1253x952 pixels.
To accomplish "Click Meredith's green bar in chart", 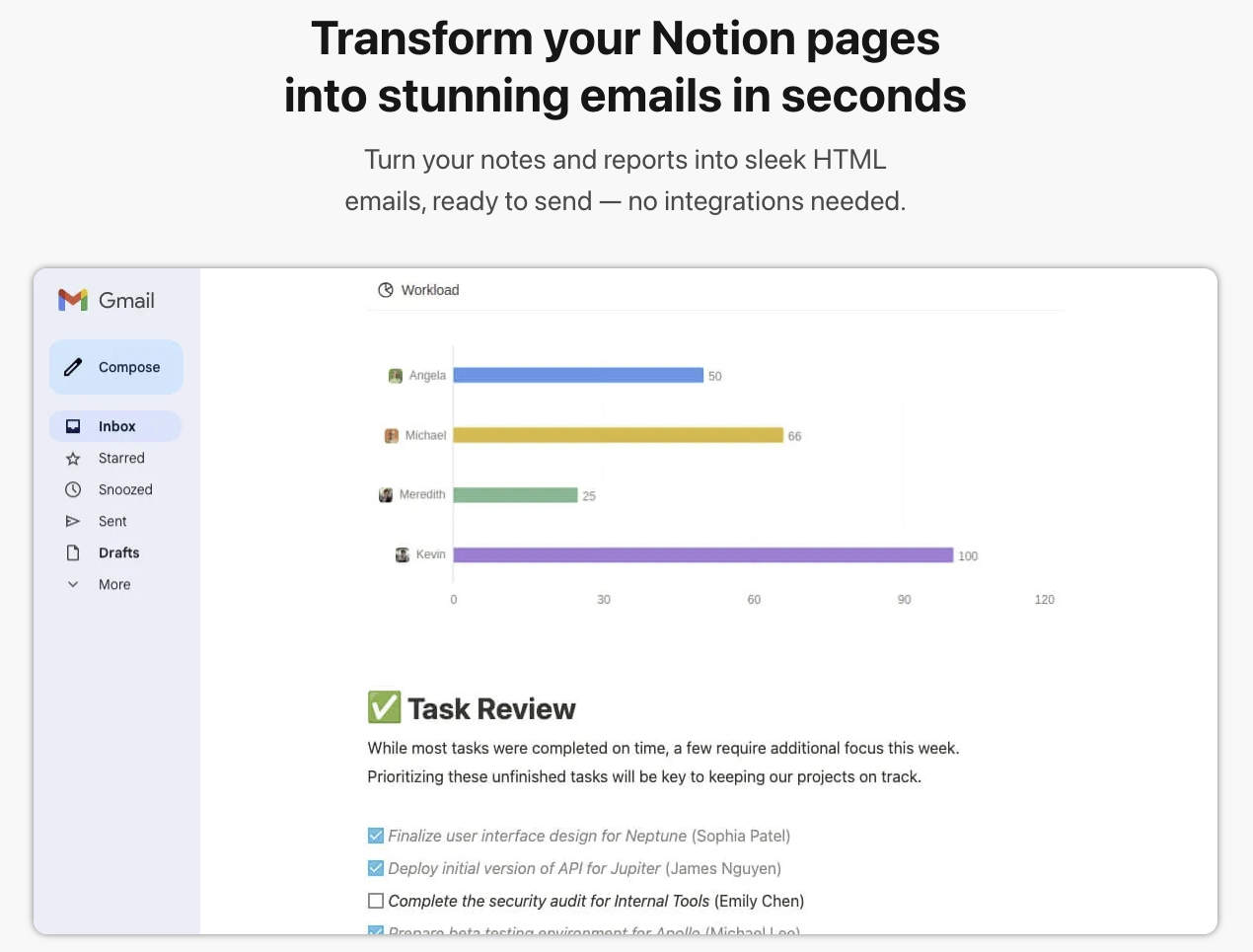I will (516, 494).
